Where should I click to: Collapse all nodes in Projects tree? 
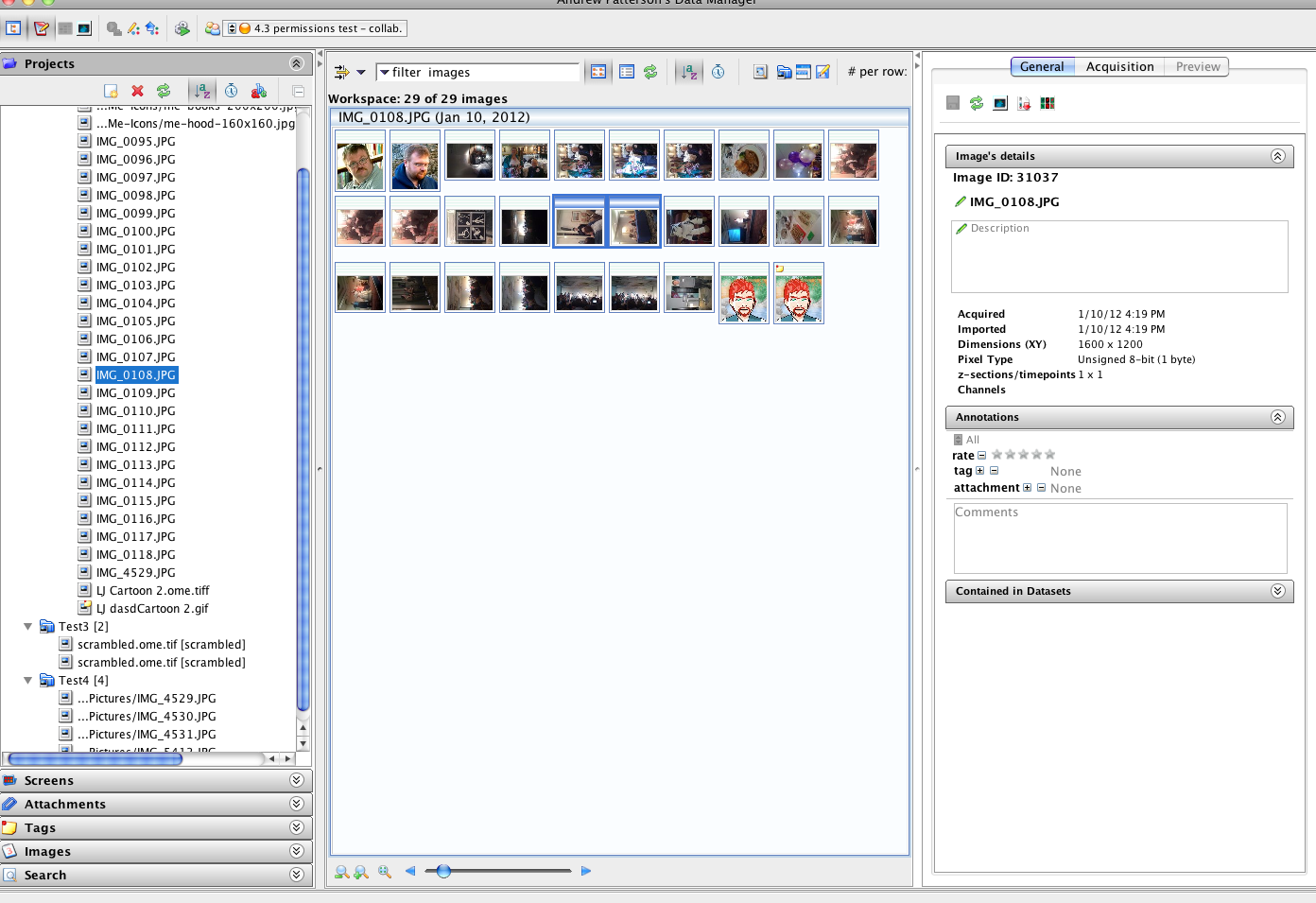click(298, 91)
